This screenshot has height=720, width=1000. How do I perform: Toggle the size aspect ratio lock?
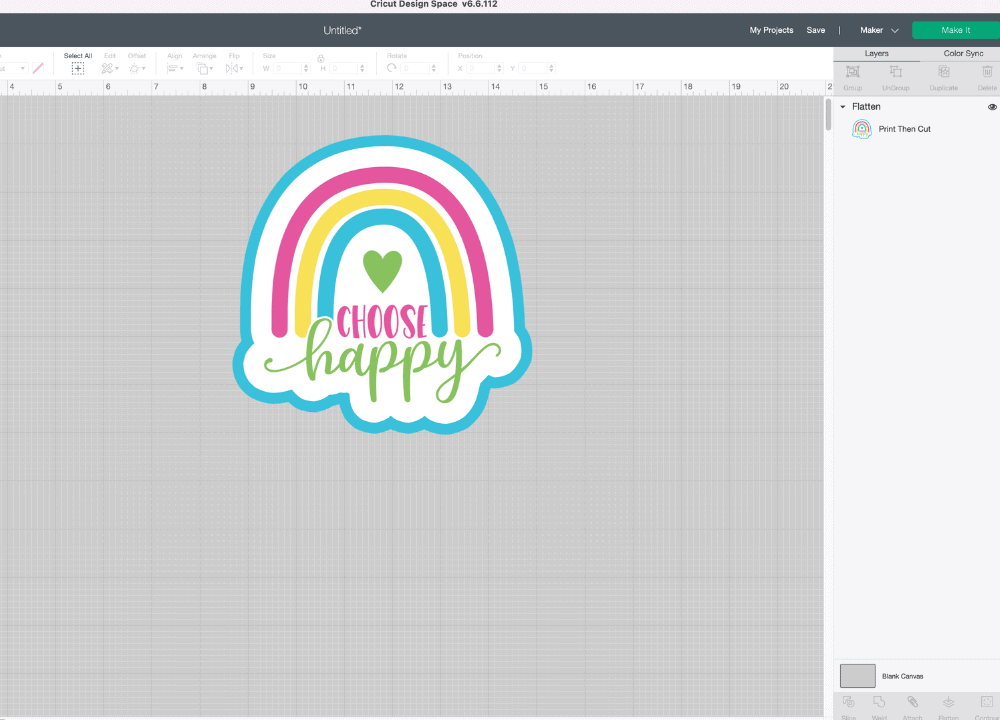coord(321,59)
